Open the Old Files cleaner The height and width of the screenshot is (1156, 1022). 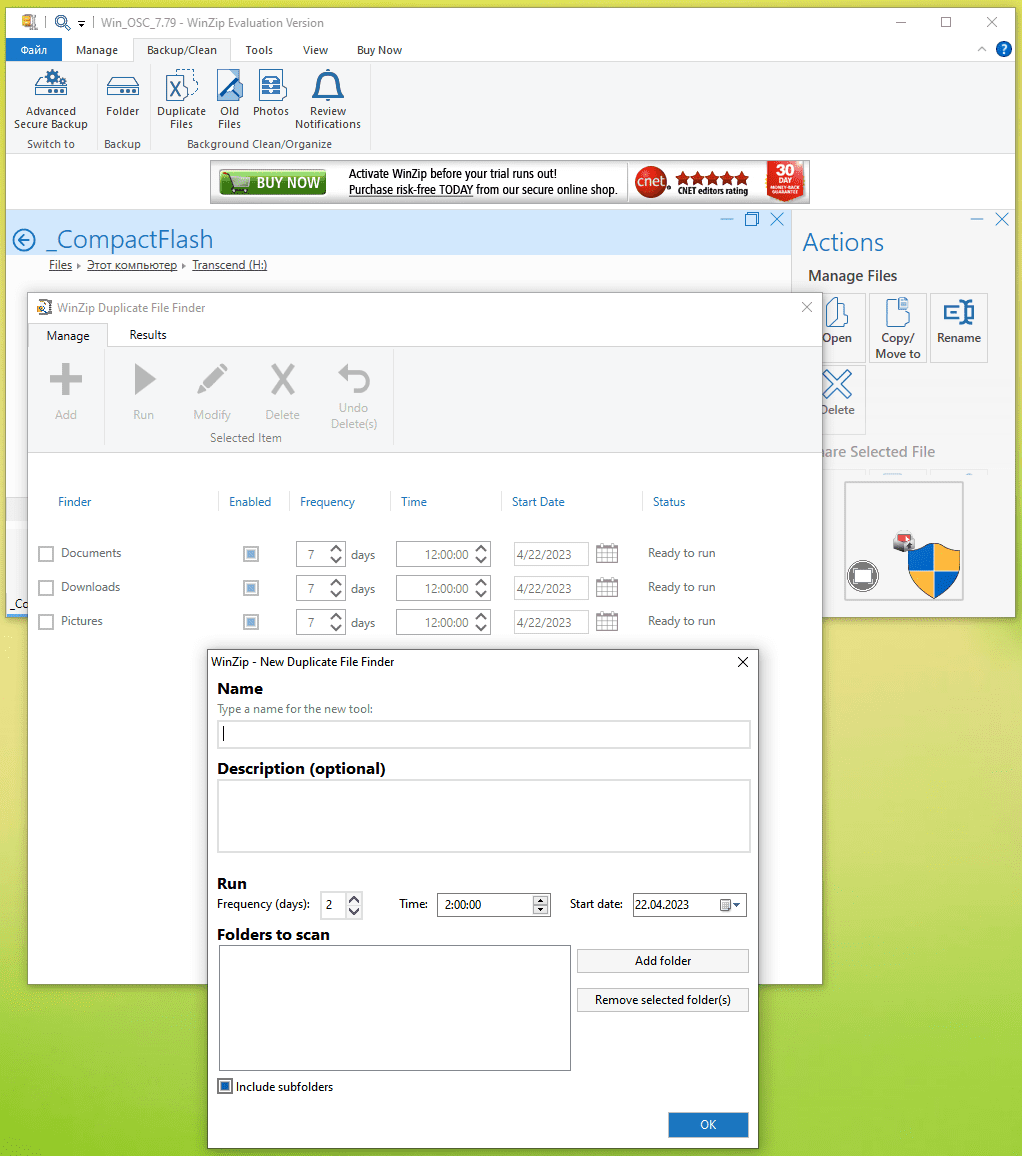coord(229,100)
